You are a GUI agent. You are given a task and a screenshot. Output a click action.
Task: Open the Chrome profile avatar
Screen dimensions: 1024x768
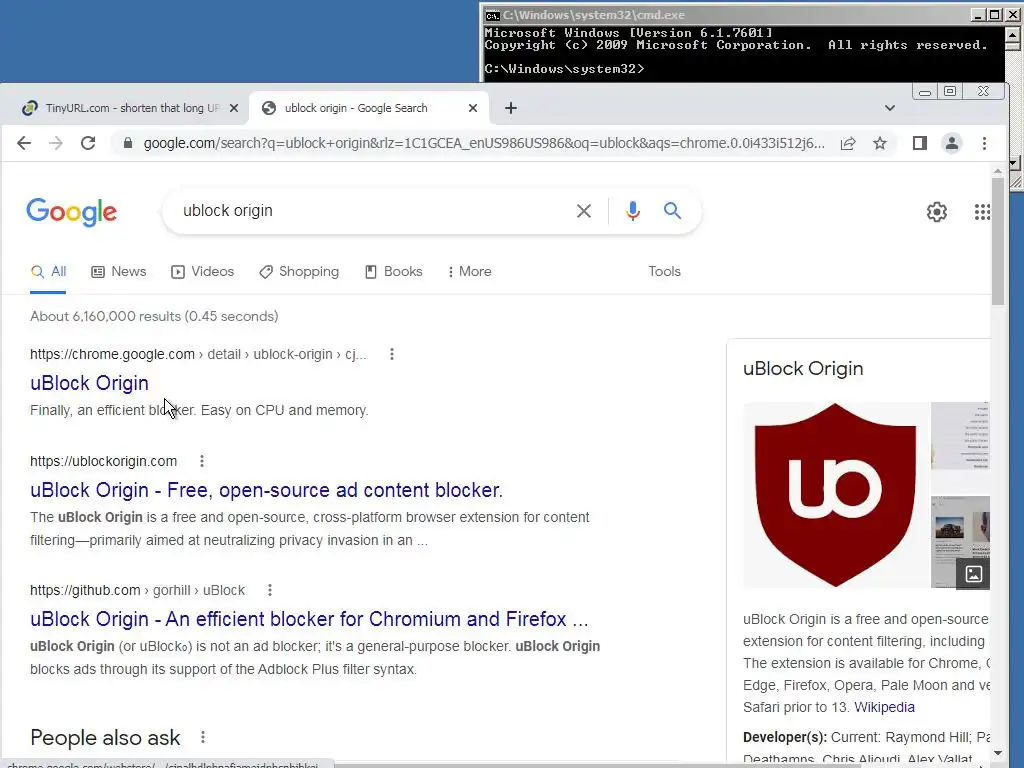click(952, 143)
